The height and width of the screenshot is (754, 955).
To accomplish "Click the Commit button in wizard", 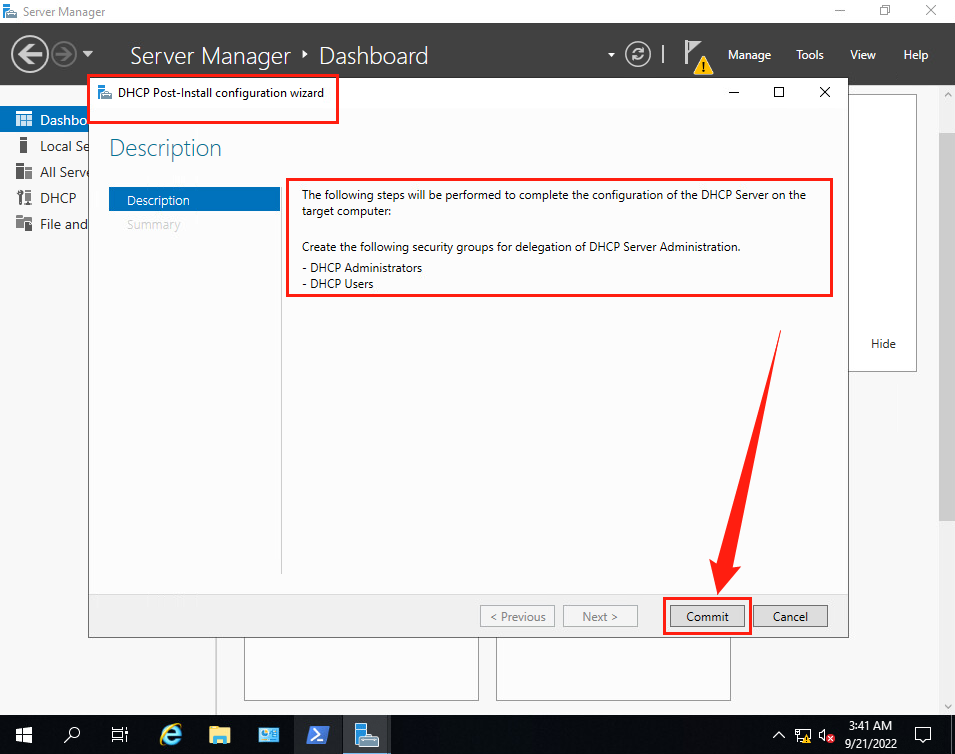I will pos(707,616).
